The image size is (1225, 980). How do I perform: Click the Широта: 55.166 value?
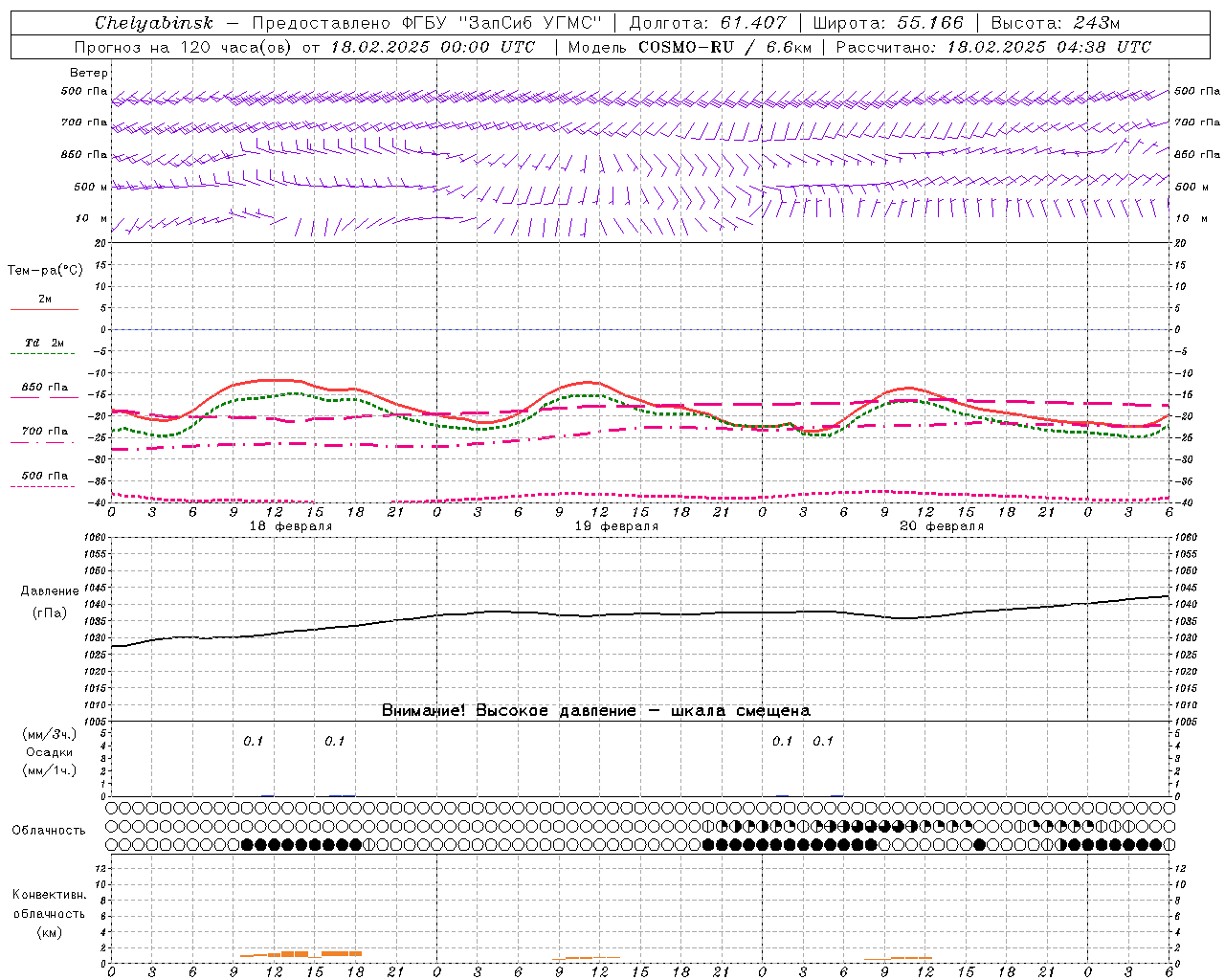888,23
